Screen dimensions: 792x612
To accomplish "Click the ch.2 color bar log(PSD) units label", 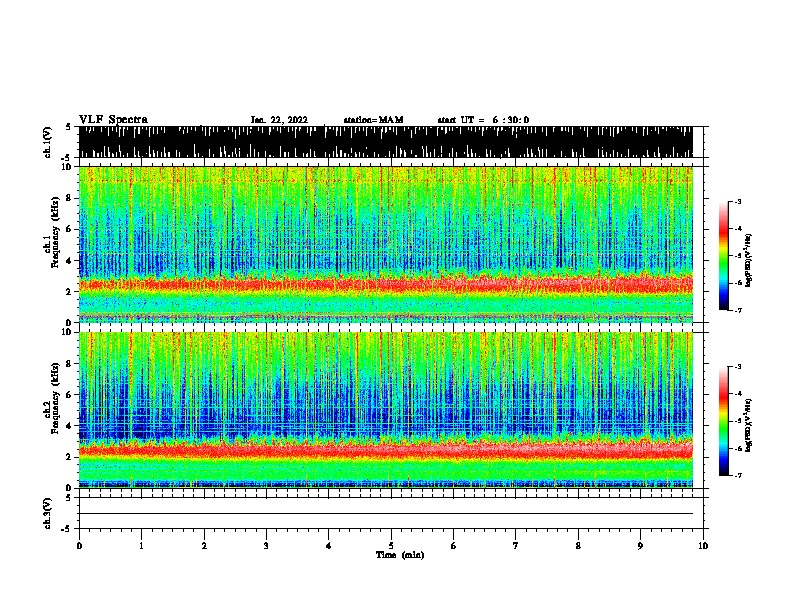I will 749,425.
